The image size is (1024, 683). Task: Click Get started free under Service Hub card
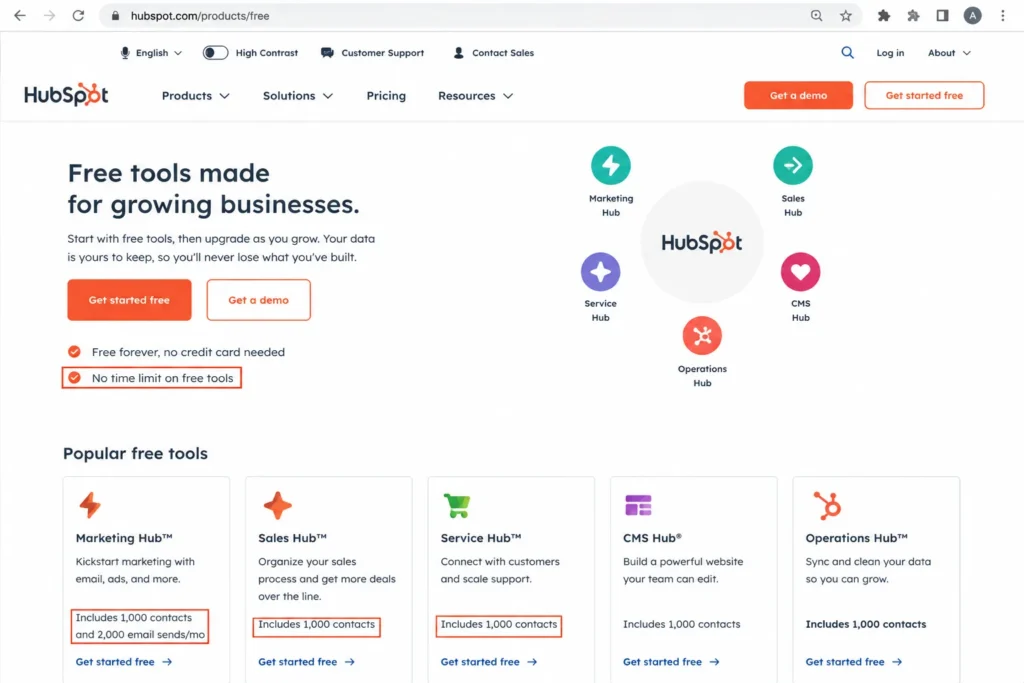[489, 661]
